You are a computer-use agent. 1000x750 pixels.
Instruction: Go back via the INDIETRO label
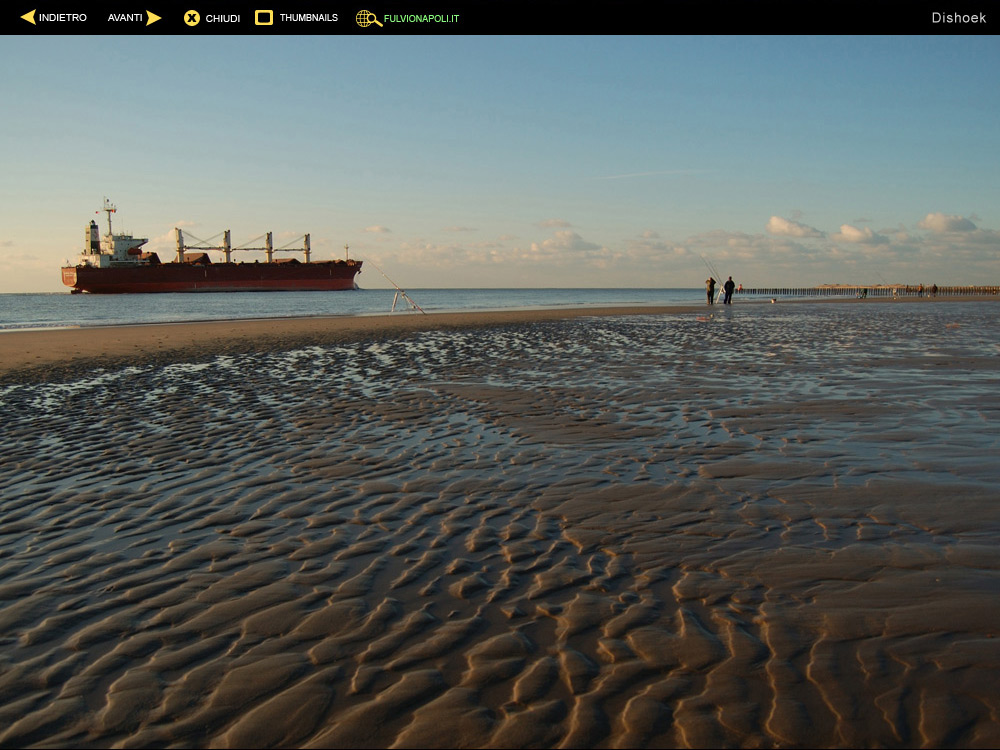click(x=62, y=18)
